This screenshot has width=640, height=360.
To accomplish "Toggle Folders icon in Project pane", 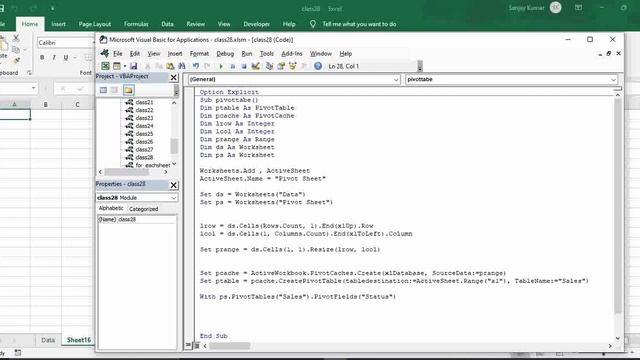I will 129,90.
